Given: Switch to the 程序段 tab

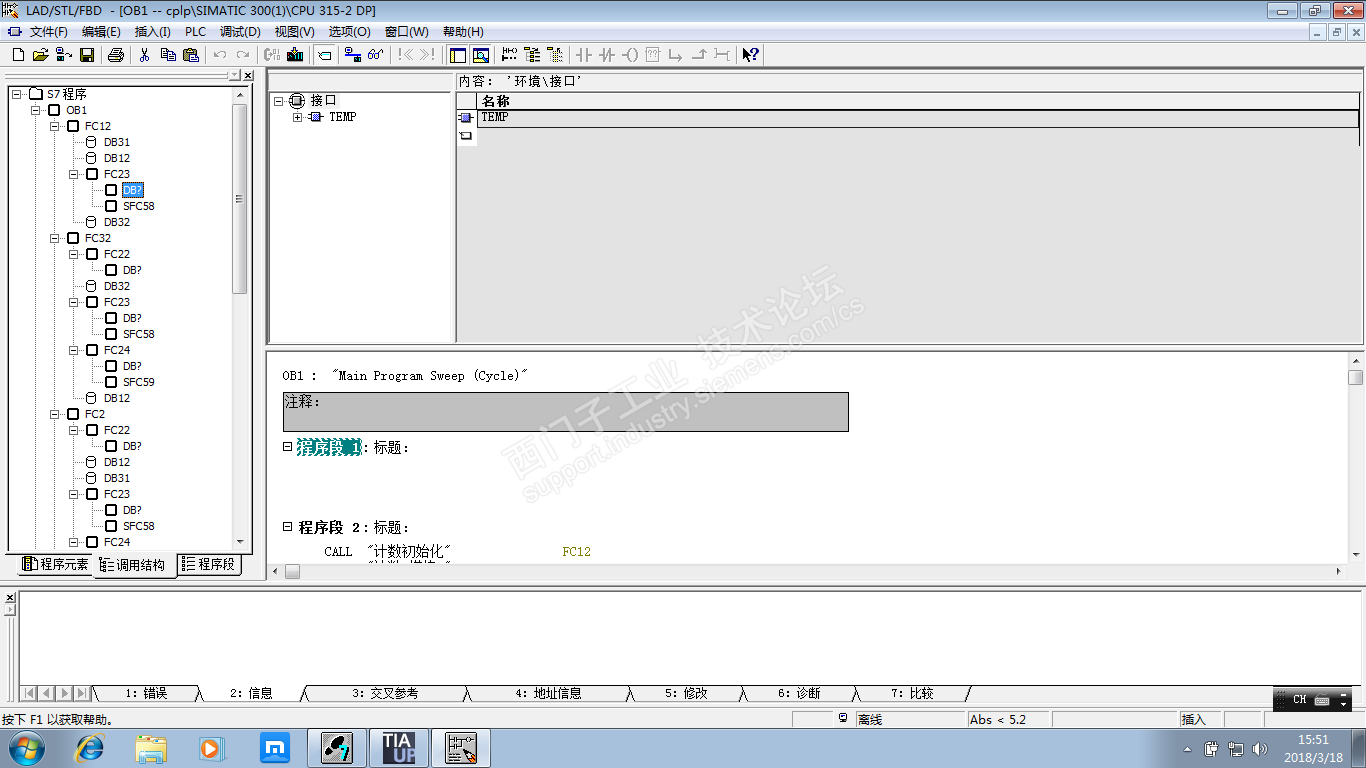Looking at the screenshot, I should (x=209, y=564).
